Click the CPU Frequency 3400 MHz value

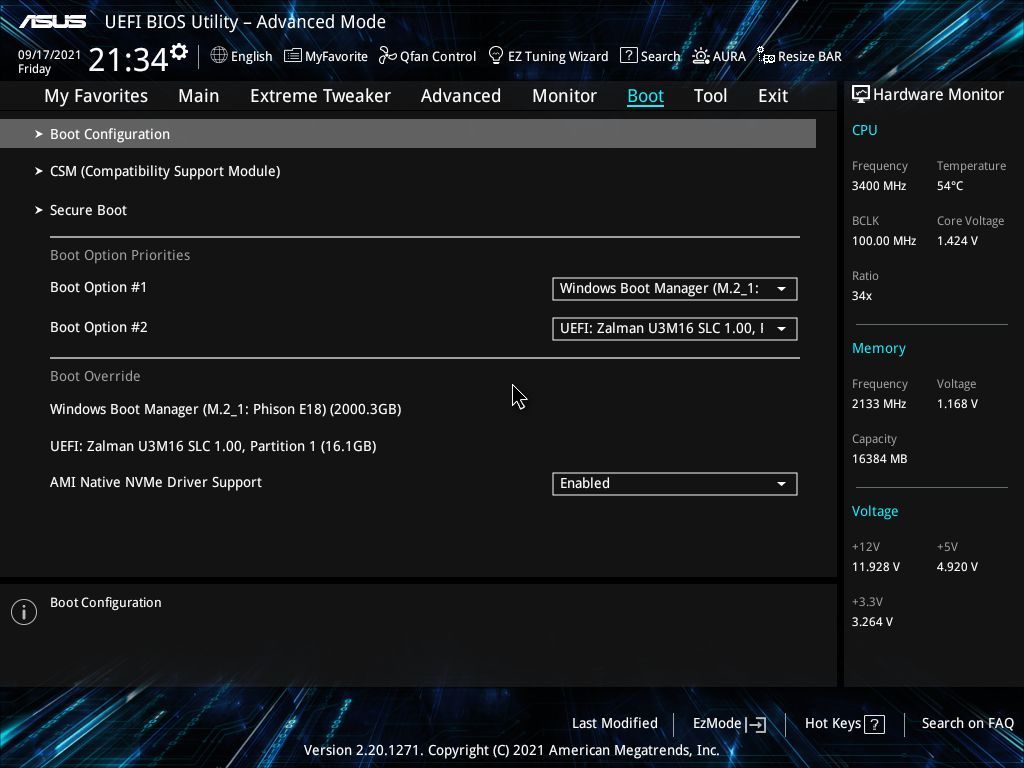pyautogui.click(x=878, y=186)
